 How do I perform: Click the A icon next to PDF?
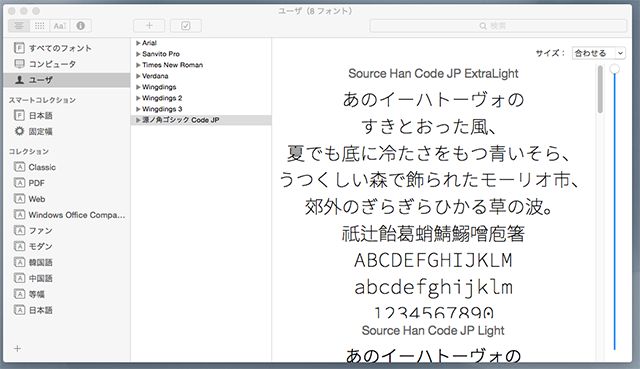tap(19, 183)
